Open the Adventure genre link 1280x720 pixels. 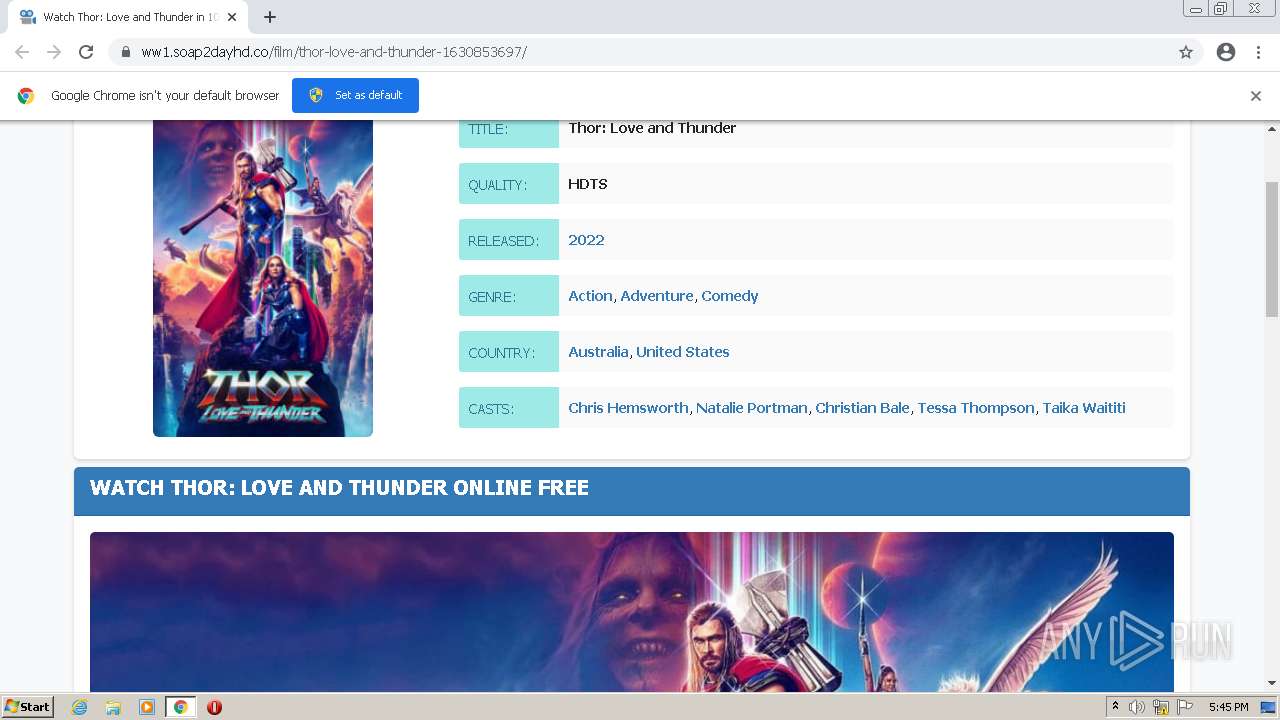pos(657,296)
